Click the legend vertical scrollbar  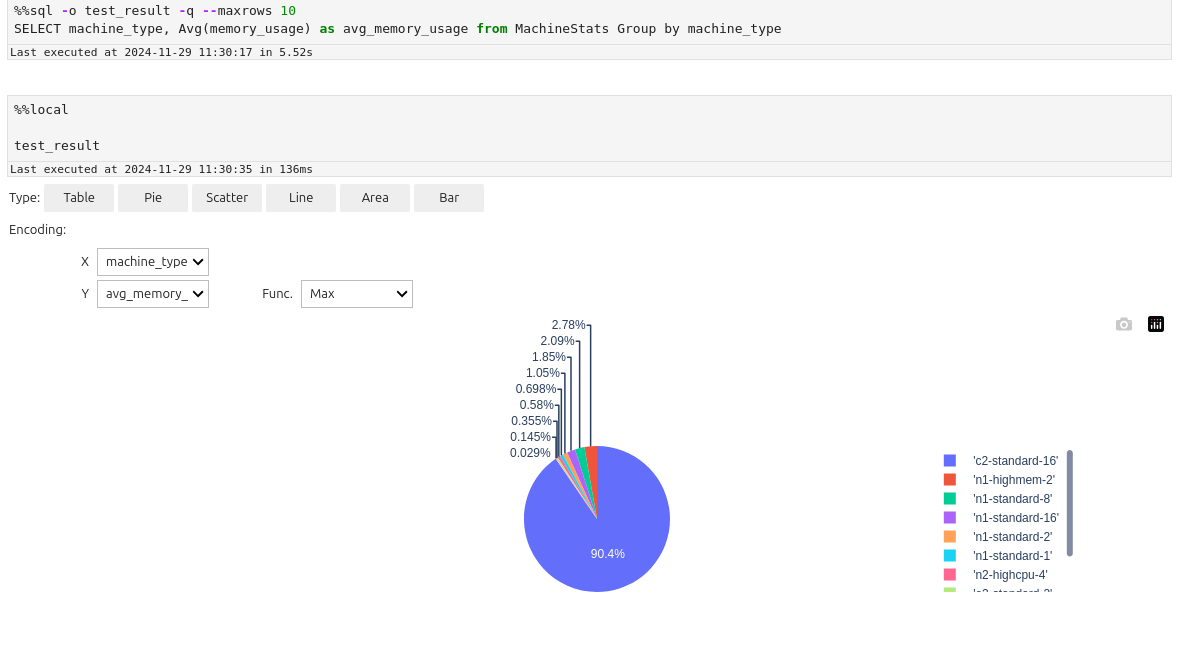point(1070,503)
